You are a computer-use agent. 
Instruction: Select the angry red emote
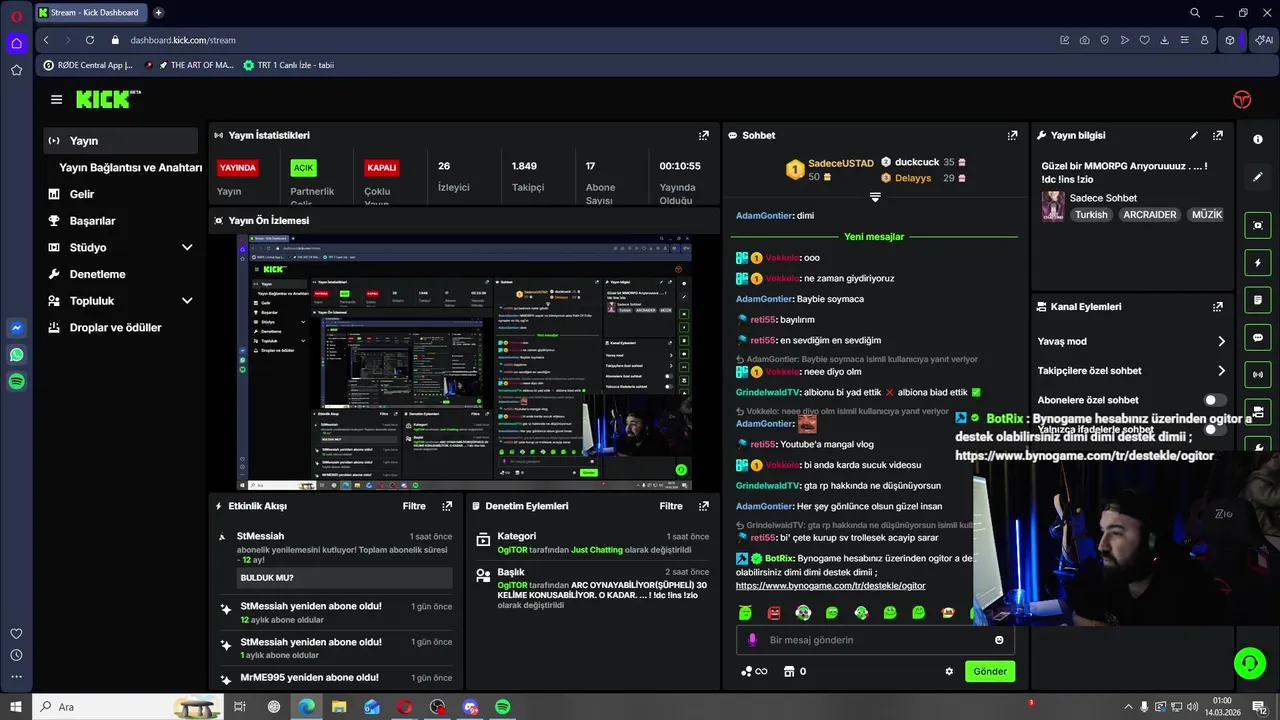pyautogui.click(x=774, y=612)
